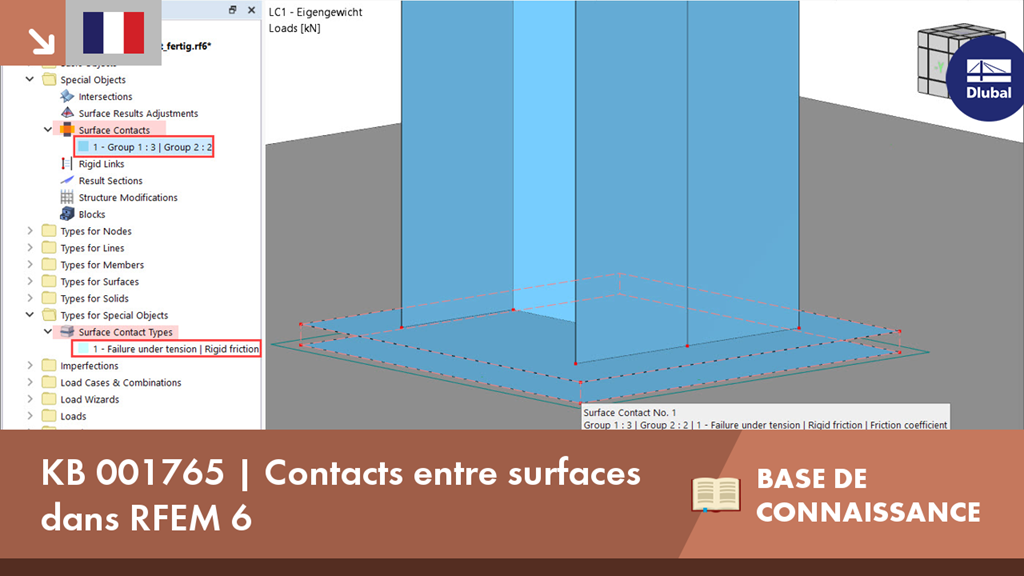Viewport: 1024px width, 576px height.
Task: Click the orange Surface Contacts icon
Action: [x=67, y=129]
